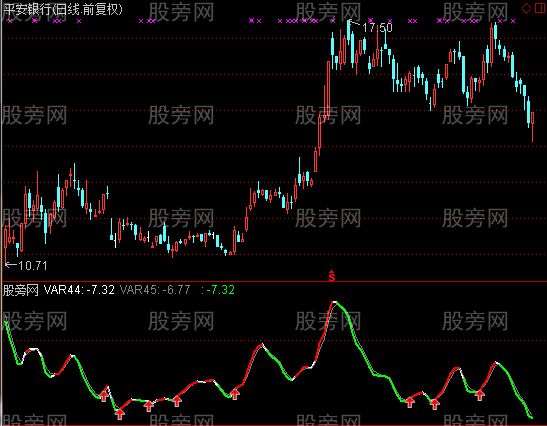
Task: Click the VAR45: -6.77 readout
Action: (155, 290)
